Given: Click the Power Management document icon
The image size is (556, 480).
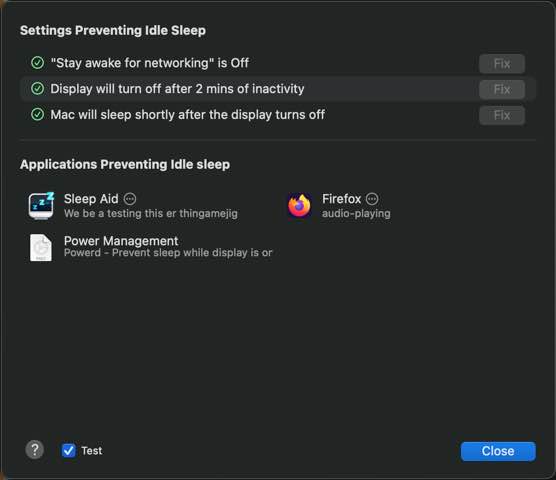Looking at the screenshot, I should pos(41,247).
